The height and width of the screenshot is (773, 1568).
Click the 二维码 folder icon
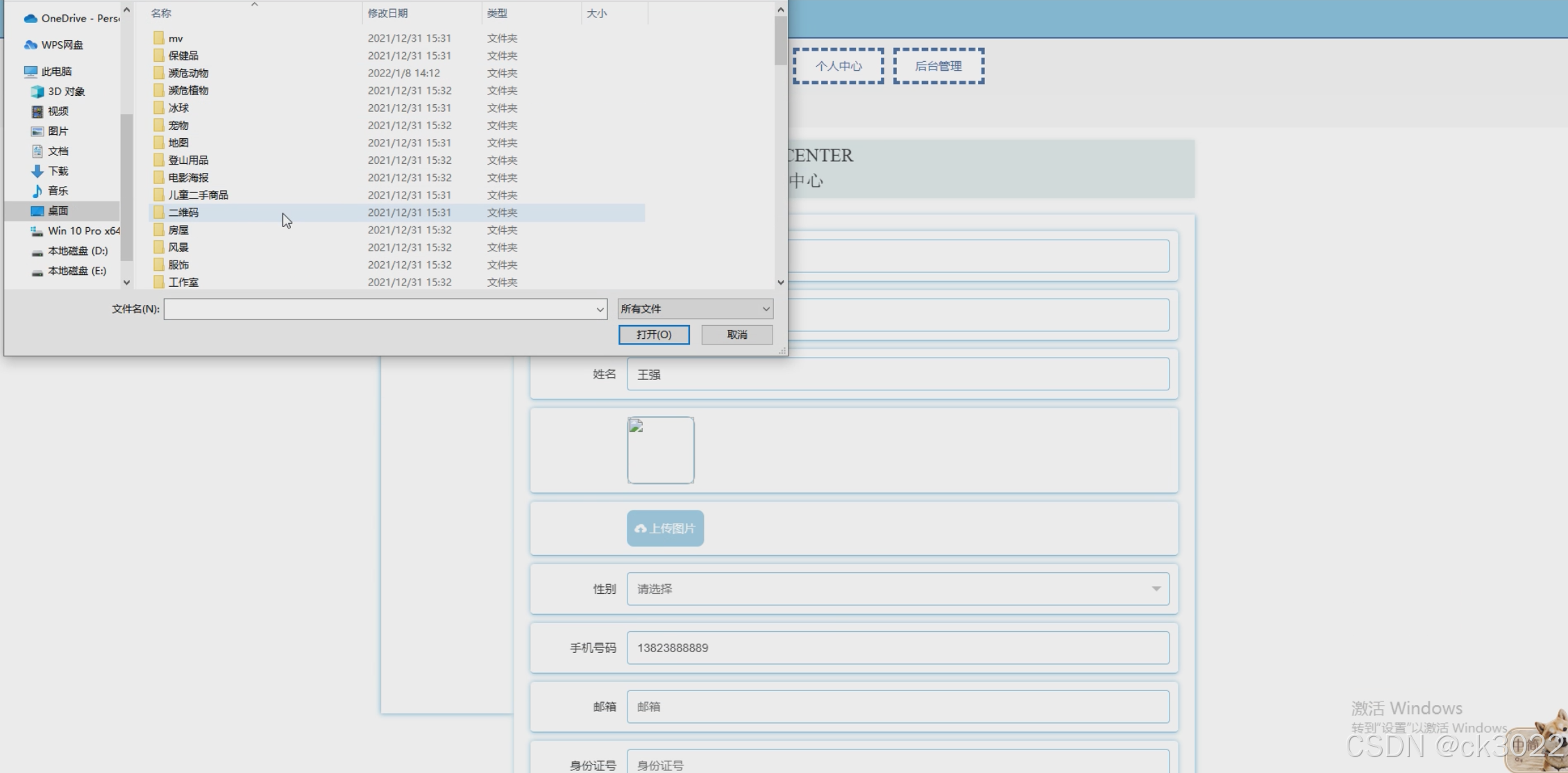pyautogui.click(x=159, y=213)
